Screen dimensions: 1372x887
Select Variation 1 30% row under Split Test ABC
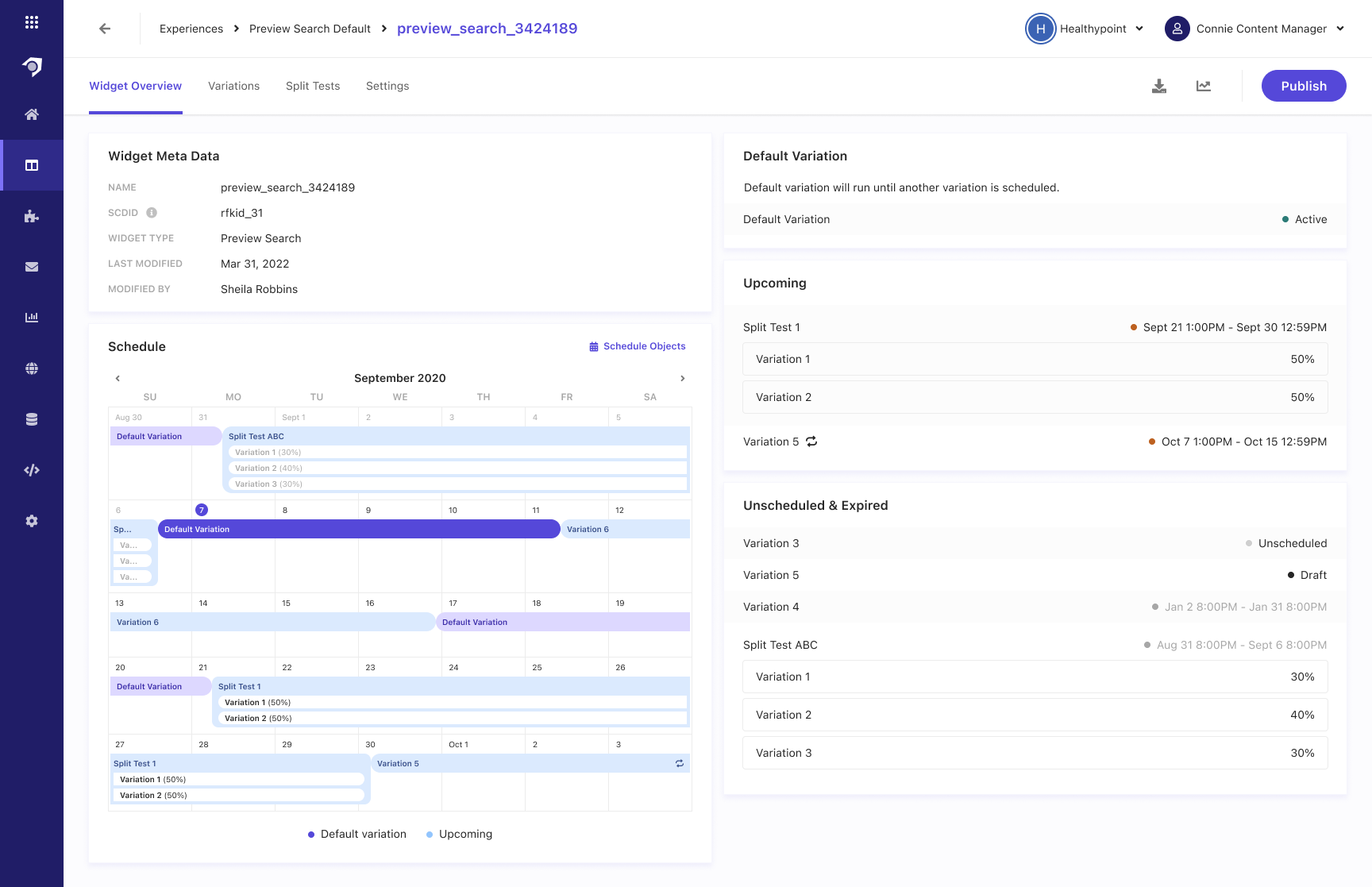(1035, 677)
